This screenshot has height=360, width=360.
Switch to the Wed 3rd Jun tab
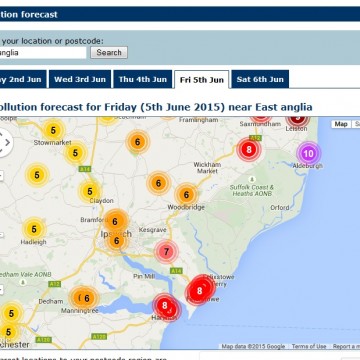pyautogui.click(x=80, y=79)
